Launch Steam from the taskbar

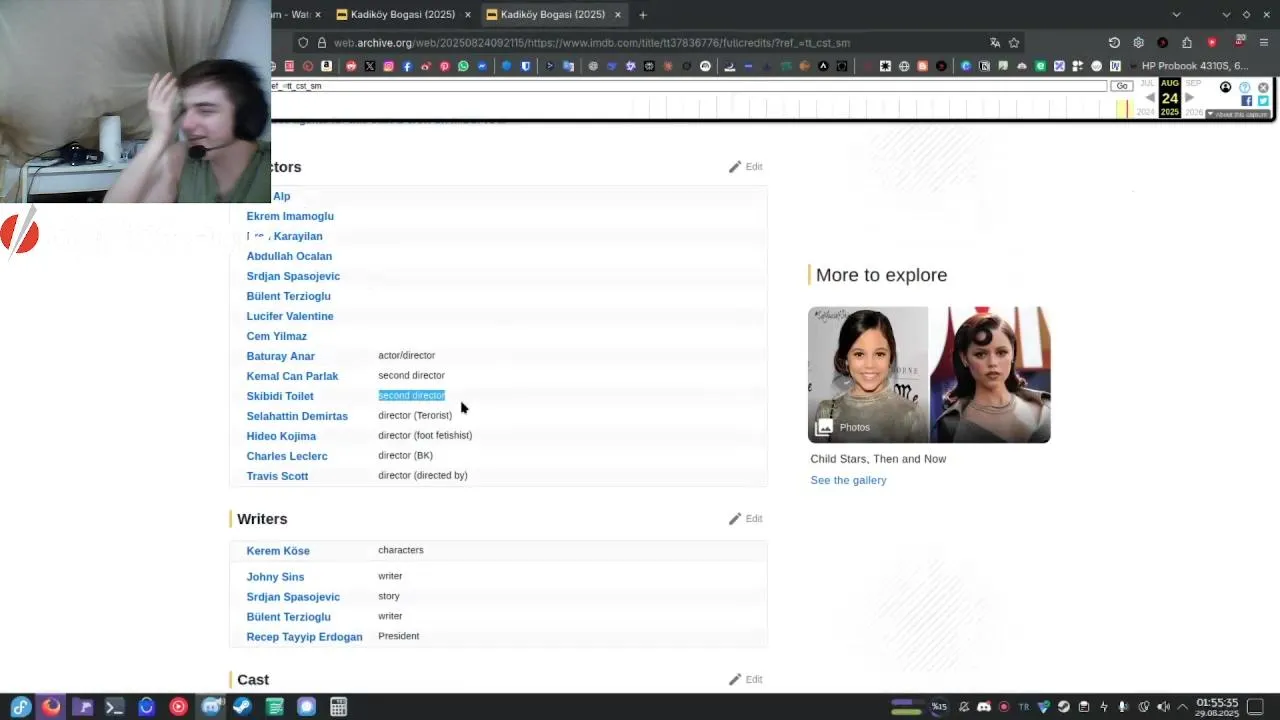pos(242,707)
